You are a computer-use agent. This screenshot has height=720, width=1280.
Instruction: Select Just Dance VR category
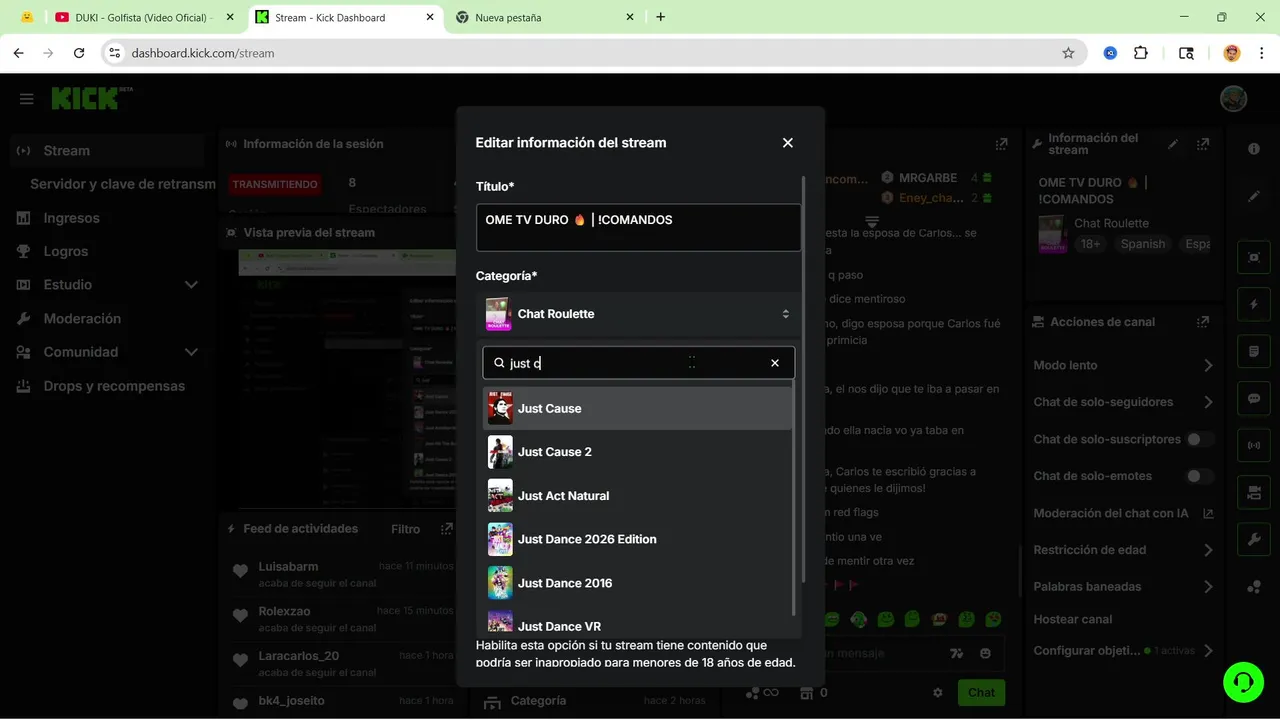pyautogui.click(x=637, y=624)
